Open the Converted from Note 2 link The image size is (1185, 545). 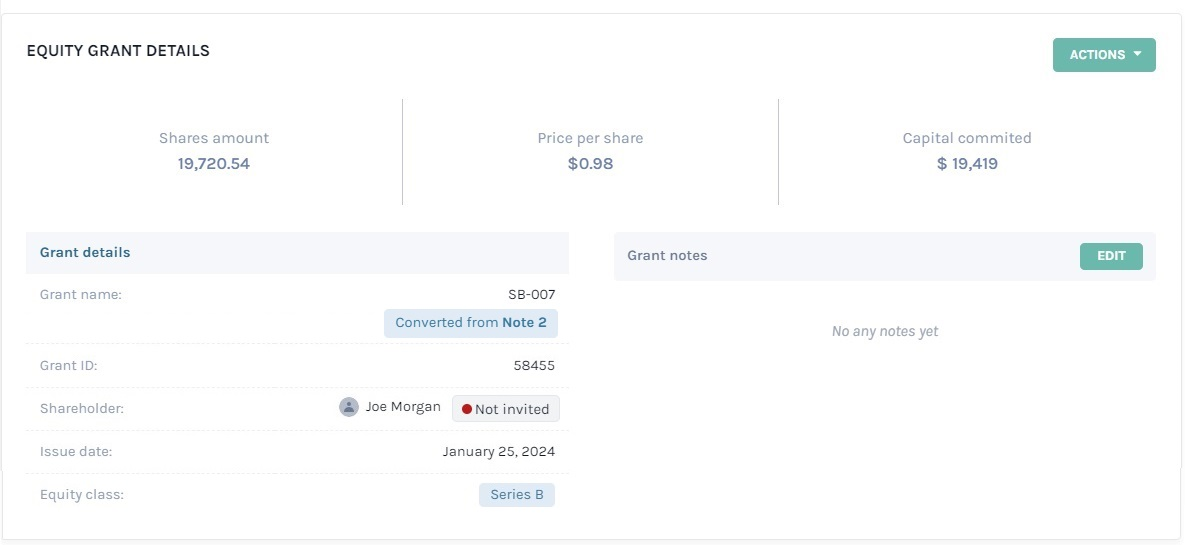coord(471,323)
